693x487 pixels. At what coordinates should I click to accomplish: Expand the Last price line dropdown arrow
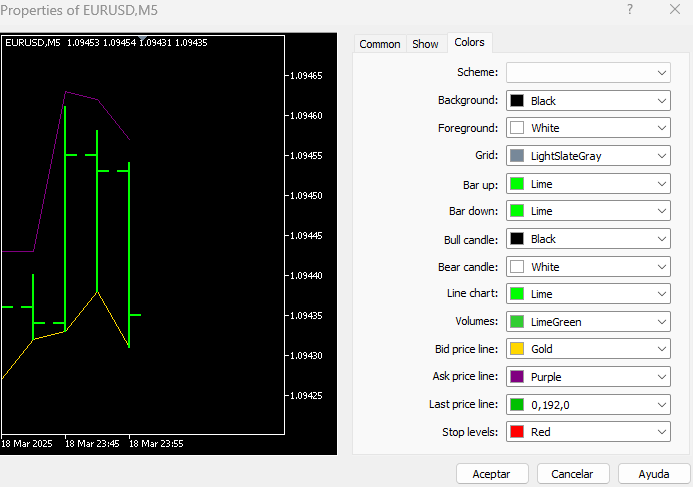662,405
